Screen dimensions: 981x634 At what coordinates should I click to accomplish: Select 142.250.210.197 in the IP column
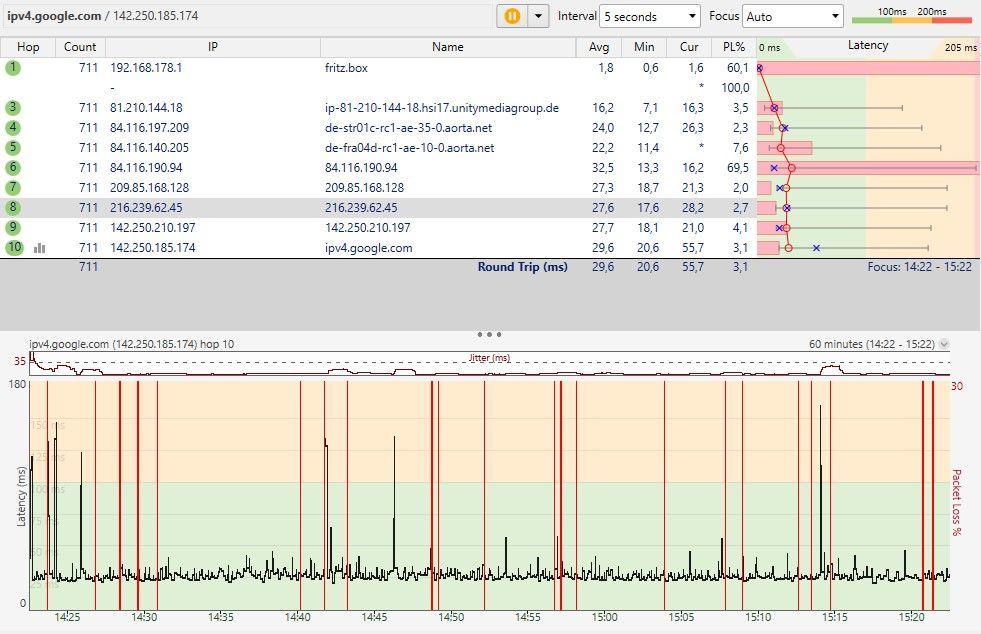pyautogui.click(x=153, y=228)
